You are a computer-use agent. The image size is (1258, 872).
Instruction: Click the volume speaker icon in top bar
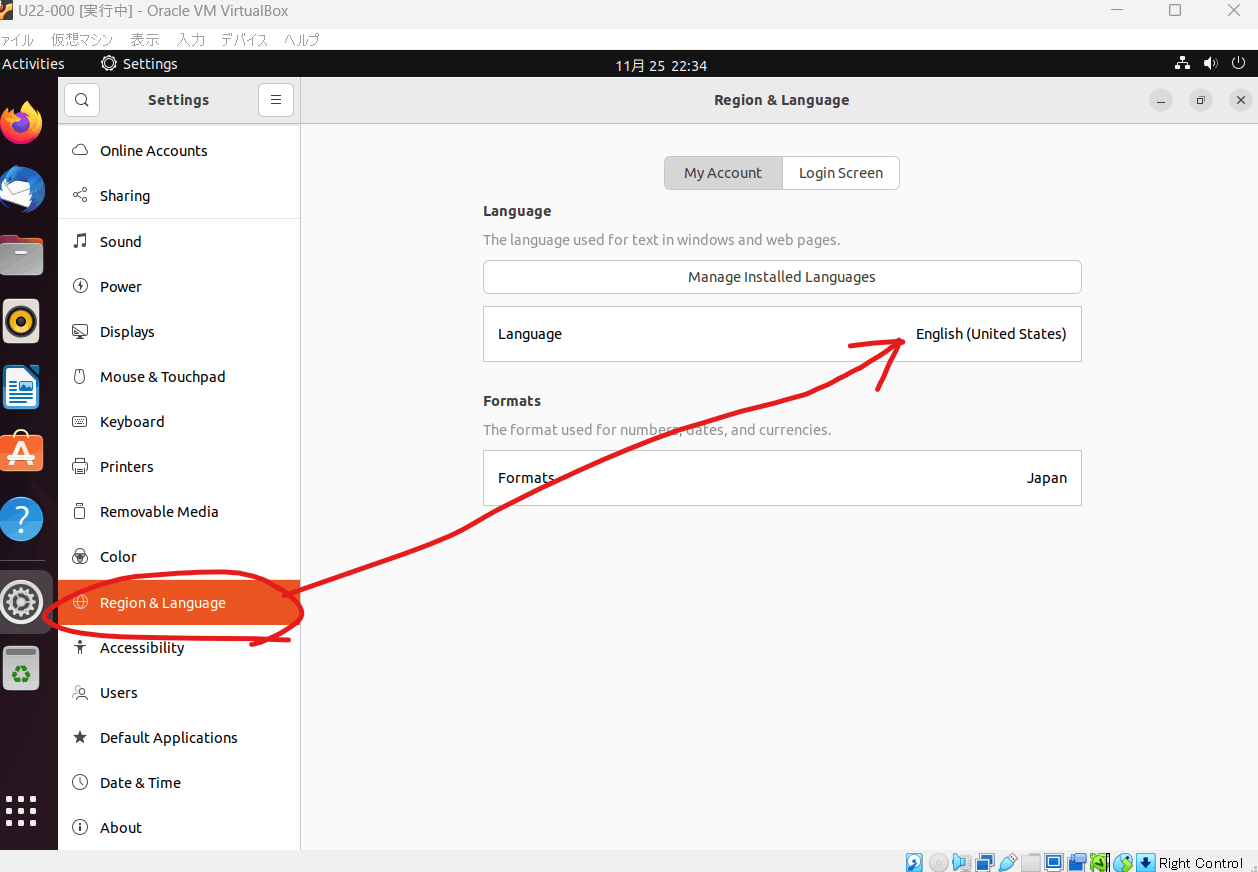coord(1211,63)
